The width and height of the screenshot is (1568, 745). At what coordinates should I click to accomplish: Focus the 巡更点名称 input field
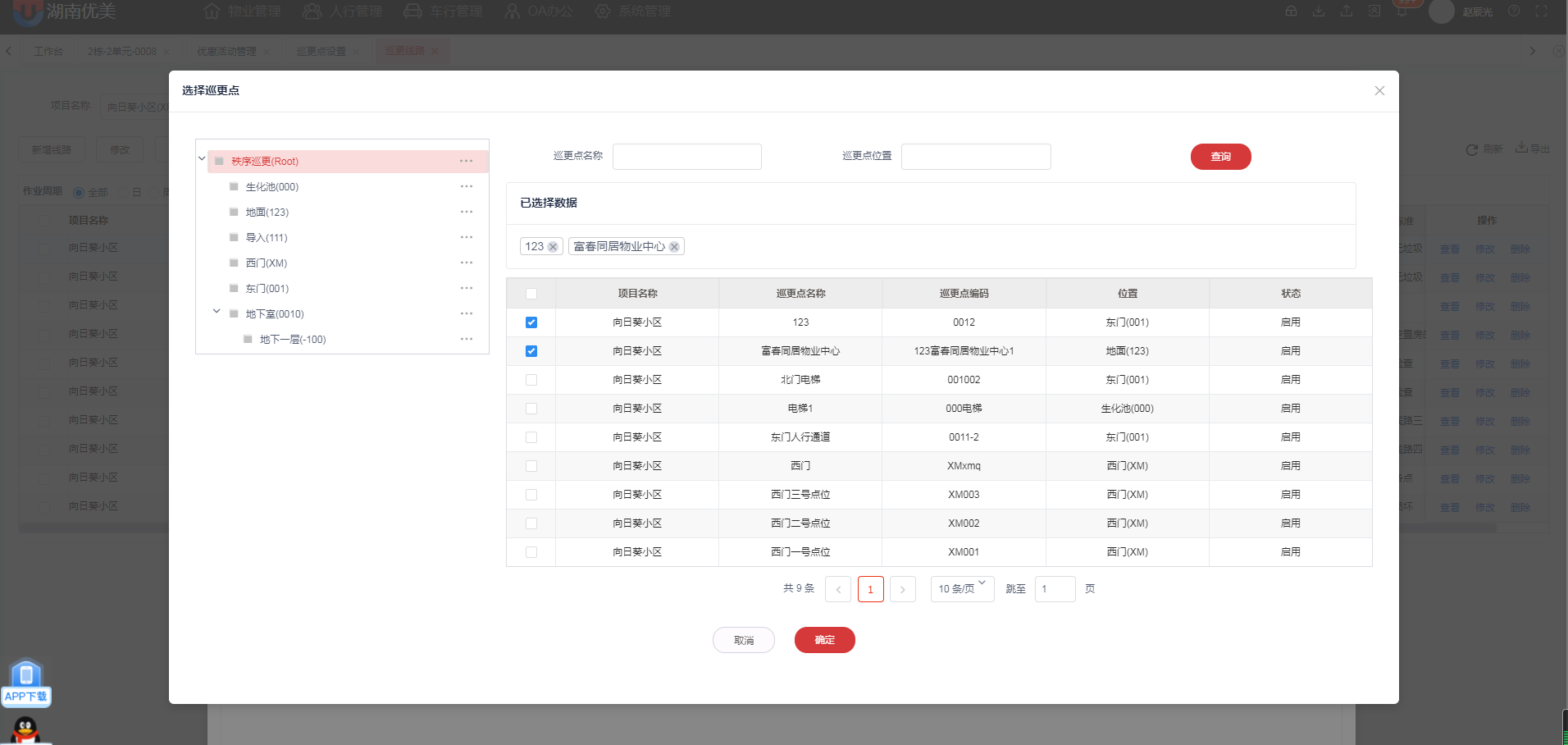687,157
